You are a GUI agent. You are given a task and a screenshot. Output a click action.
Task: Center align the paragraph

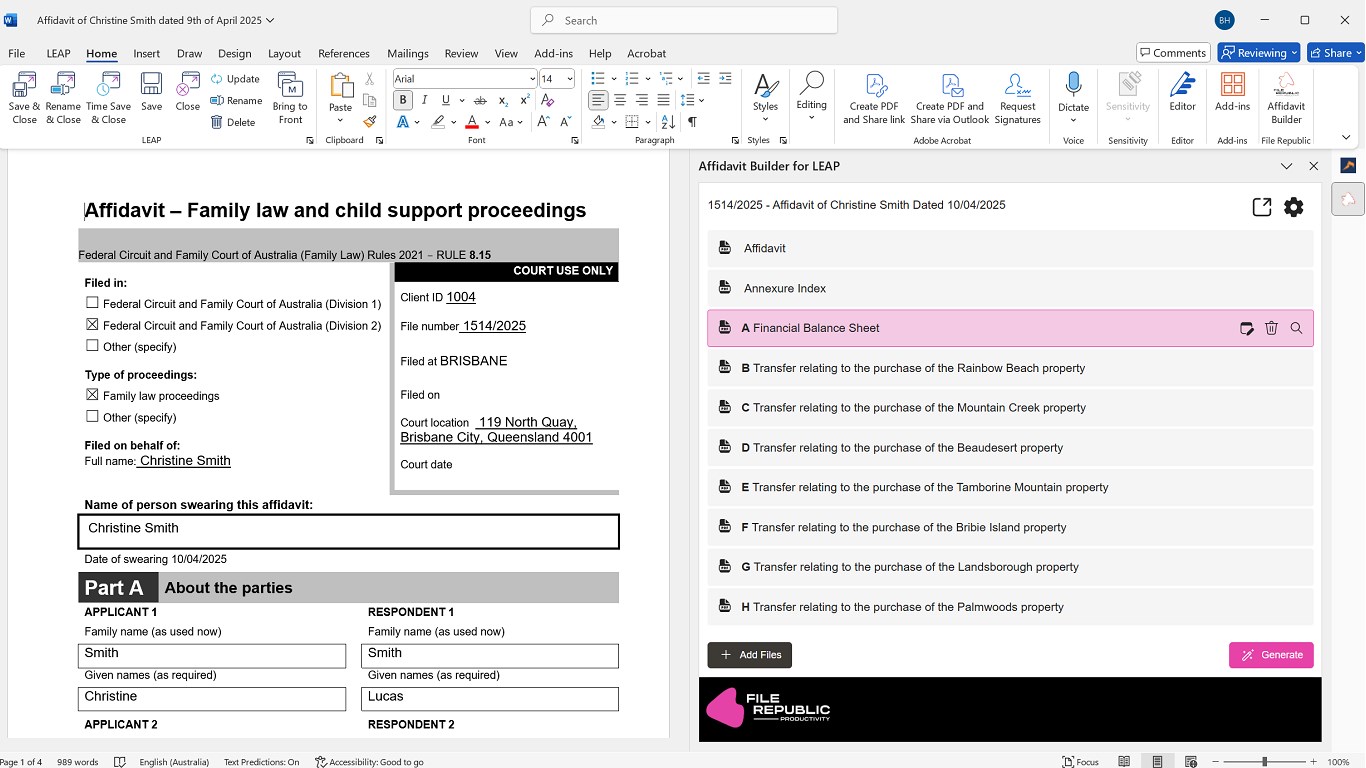click(x=620, y=100)
